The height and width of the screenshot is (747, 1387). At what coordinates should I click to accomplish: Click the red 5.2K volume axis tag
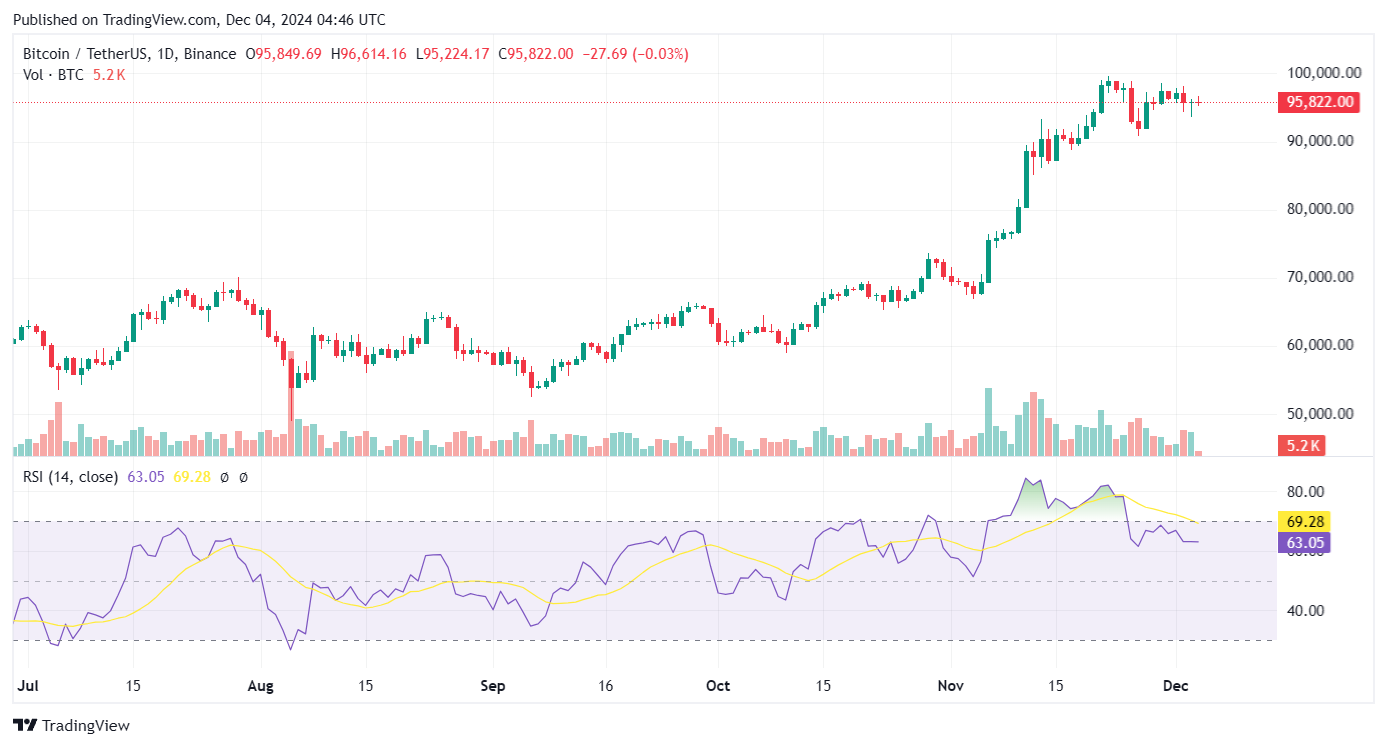point(1302,446)
